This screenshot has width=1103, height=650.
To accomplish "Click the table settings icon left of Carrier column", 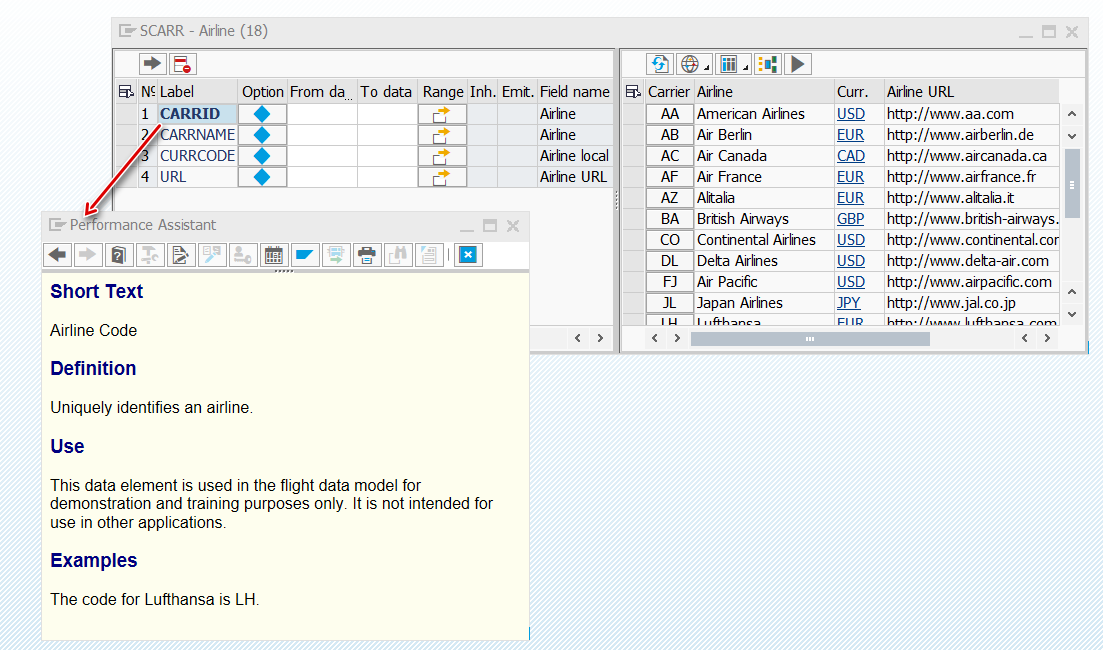I will coord(633,91).
